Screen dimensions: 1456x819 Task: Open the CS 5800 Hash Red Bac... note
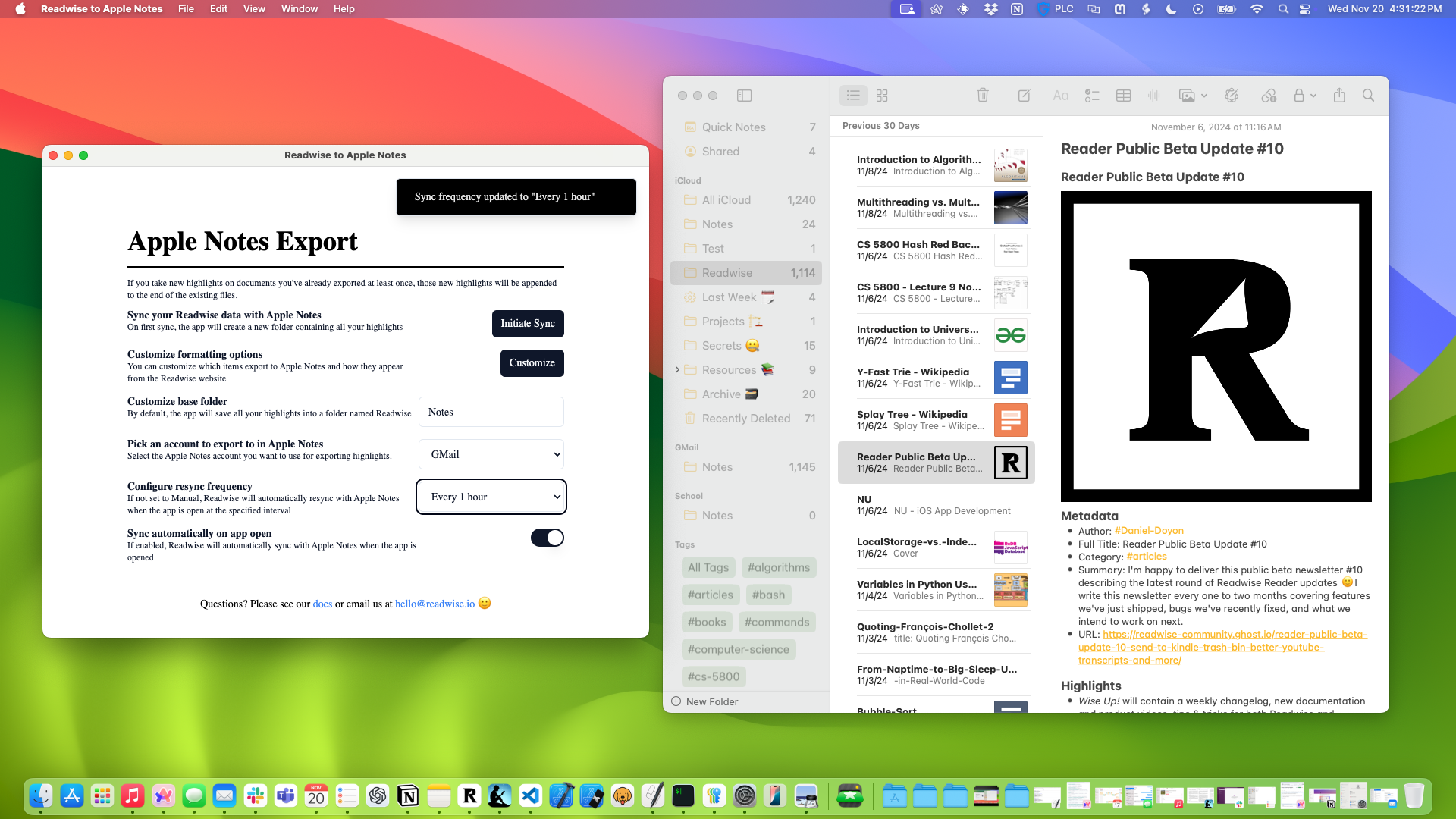tap(937, 250)
